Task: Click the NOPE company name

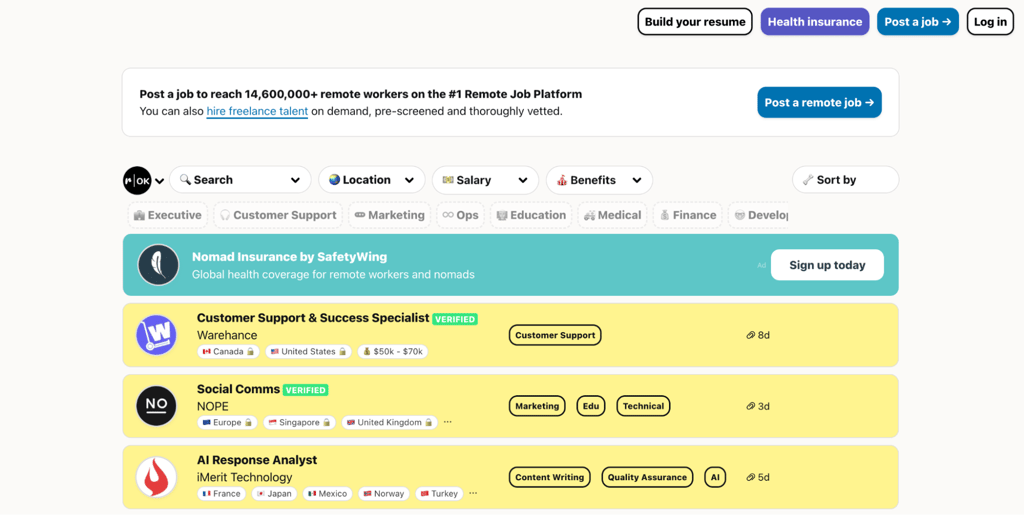Action: tap(213, 406)
